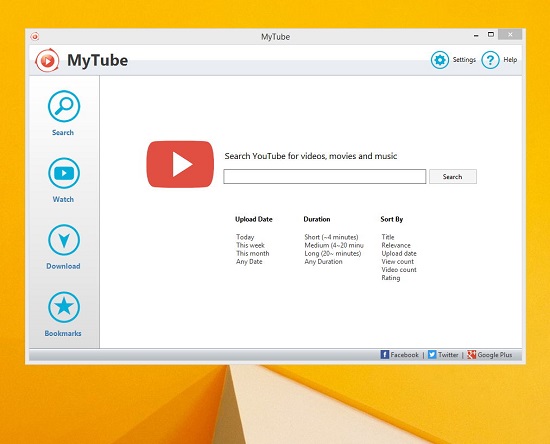The height and width of the screenshot is (444, 550).
Task: Maximize the MyTube window
Action: 491,35
